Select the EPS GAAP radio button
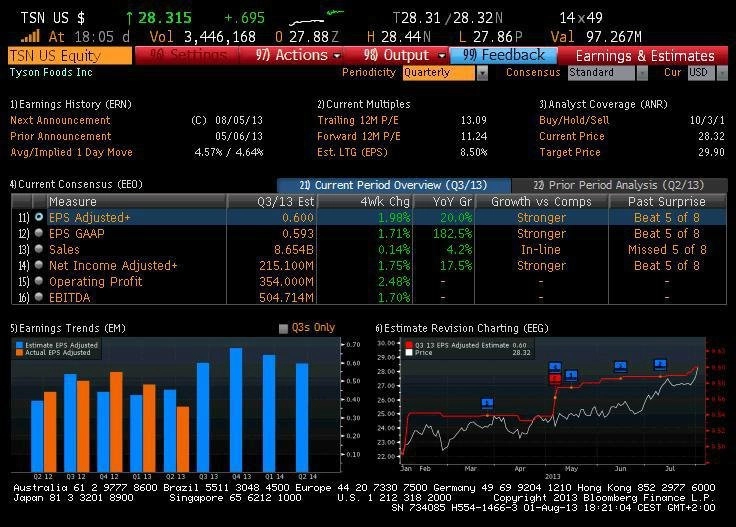Screen dimensions: 736x527 pyautogui.click(x=39, y=233)
